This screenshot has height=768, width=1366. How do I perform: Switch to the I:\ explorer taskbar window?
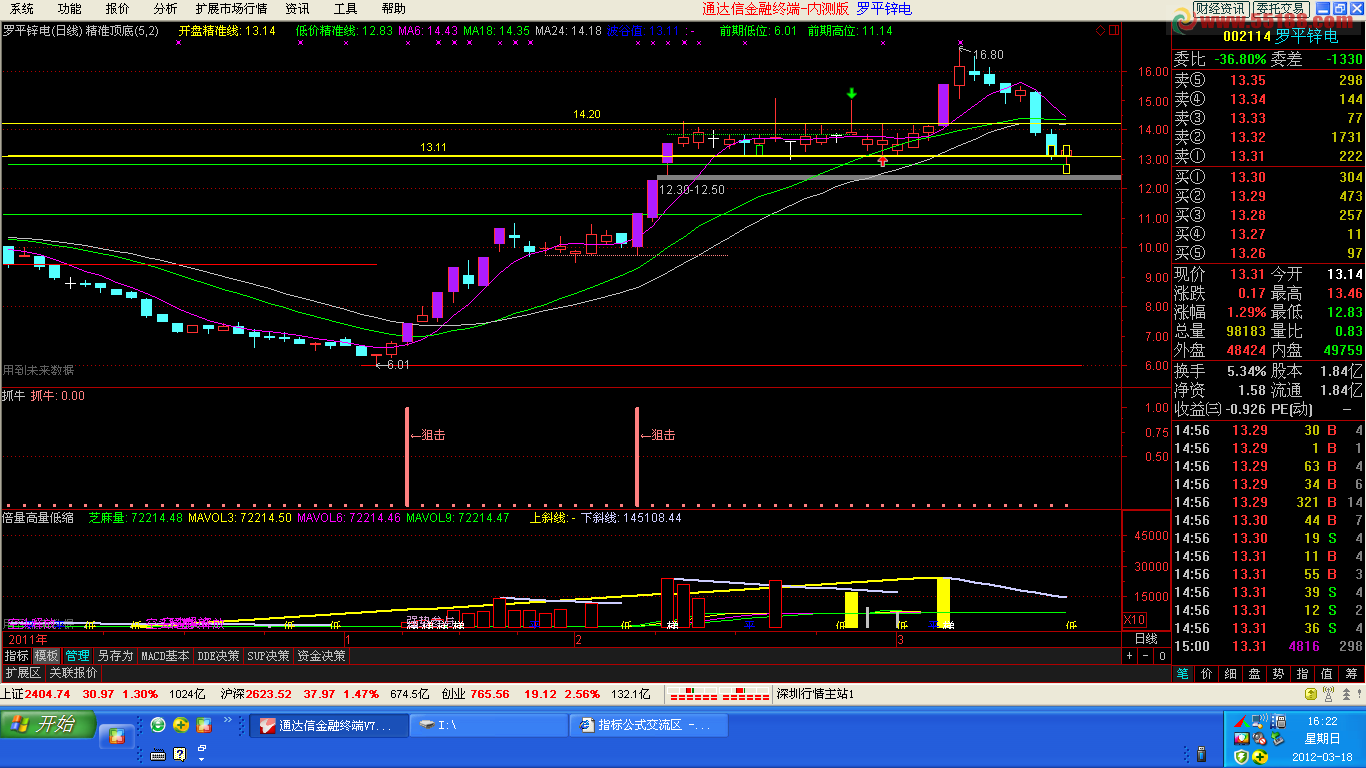pyautogui.click(x=489, y=725)
